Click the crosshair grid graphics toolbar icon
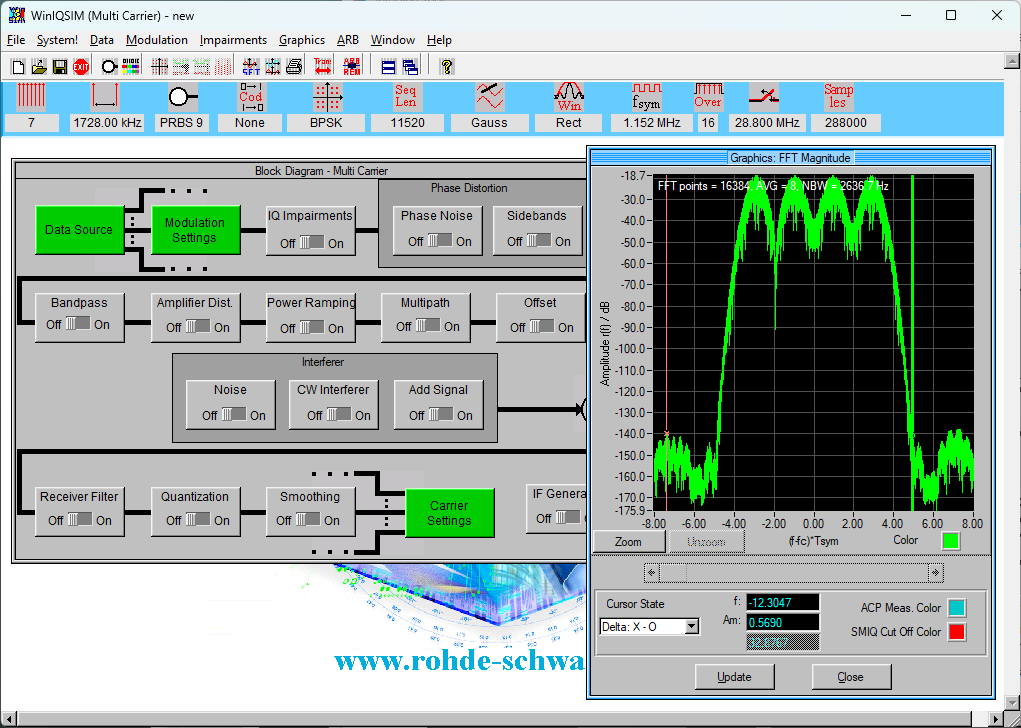This screenshot has width=1021, height=728. point(160,66)
